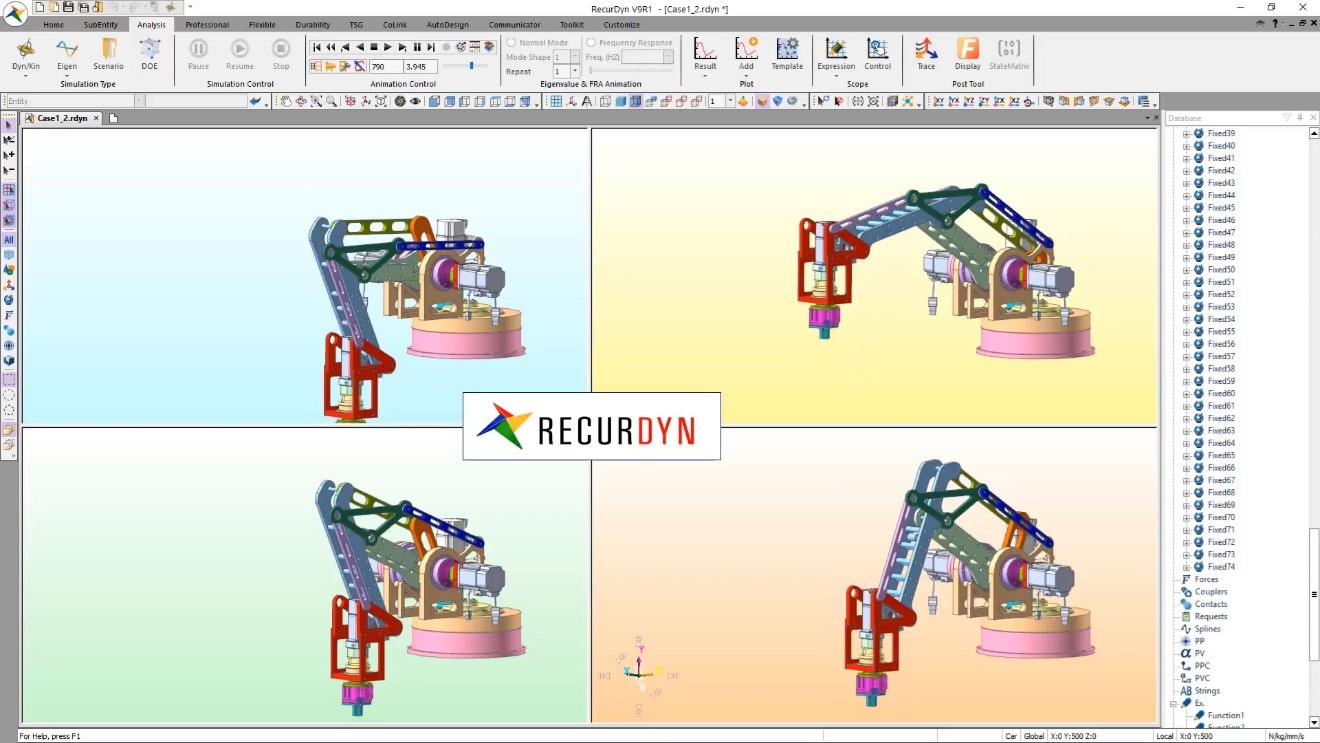Open the Repeat count dropdown
Screen dimensions: 1320x743
tap(574, 72)
